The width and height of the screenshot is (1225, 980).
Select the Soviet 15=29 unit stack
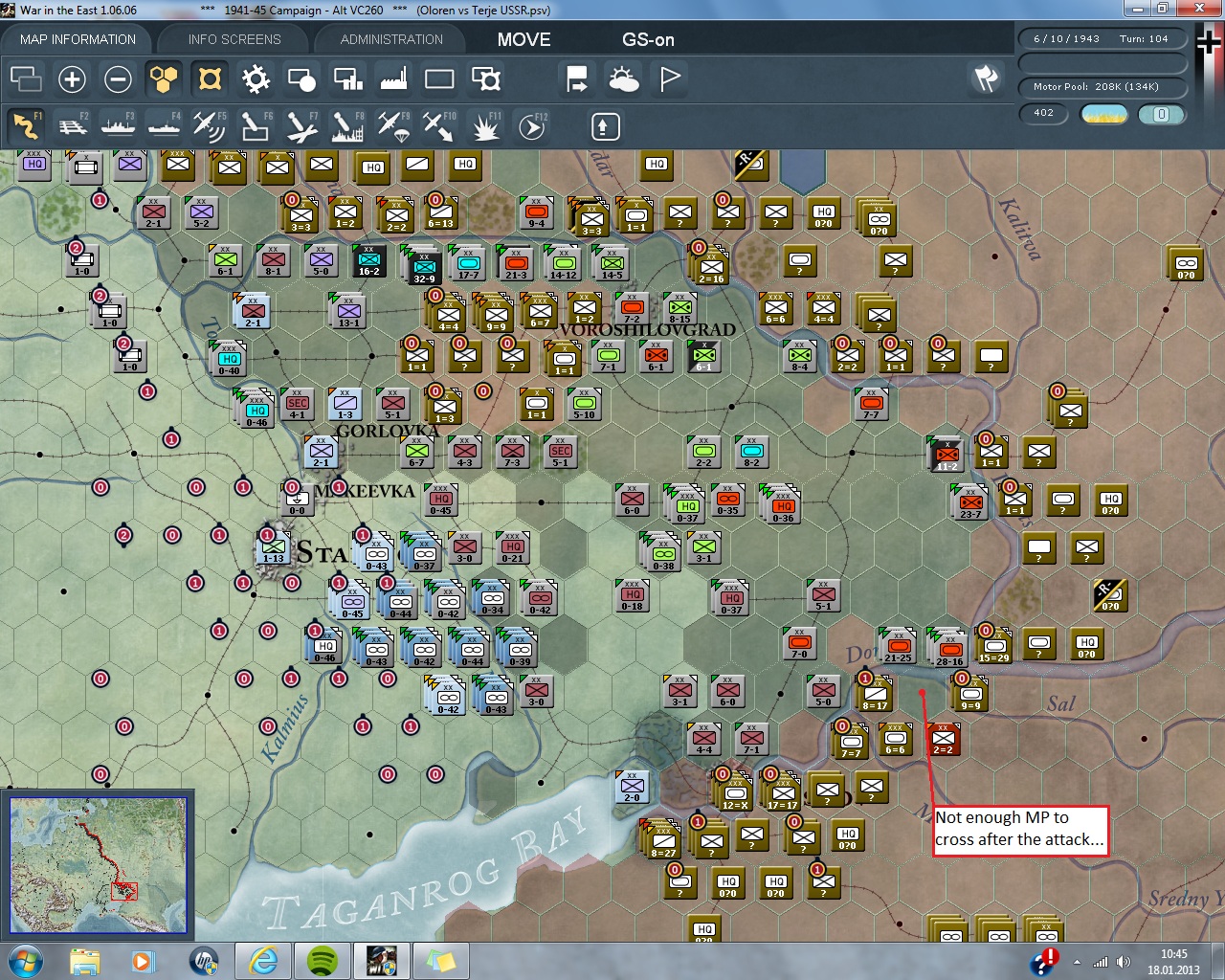993,646
